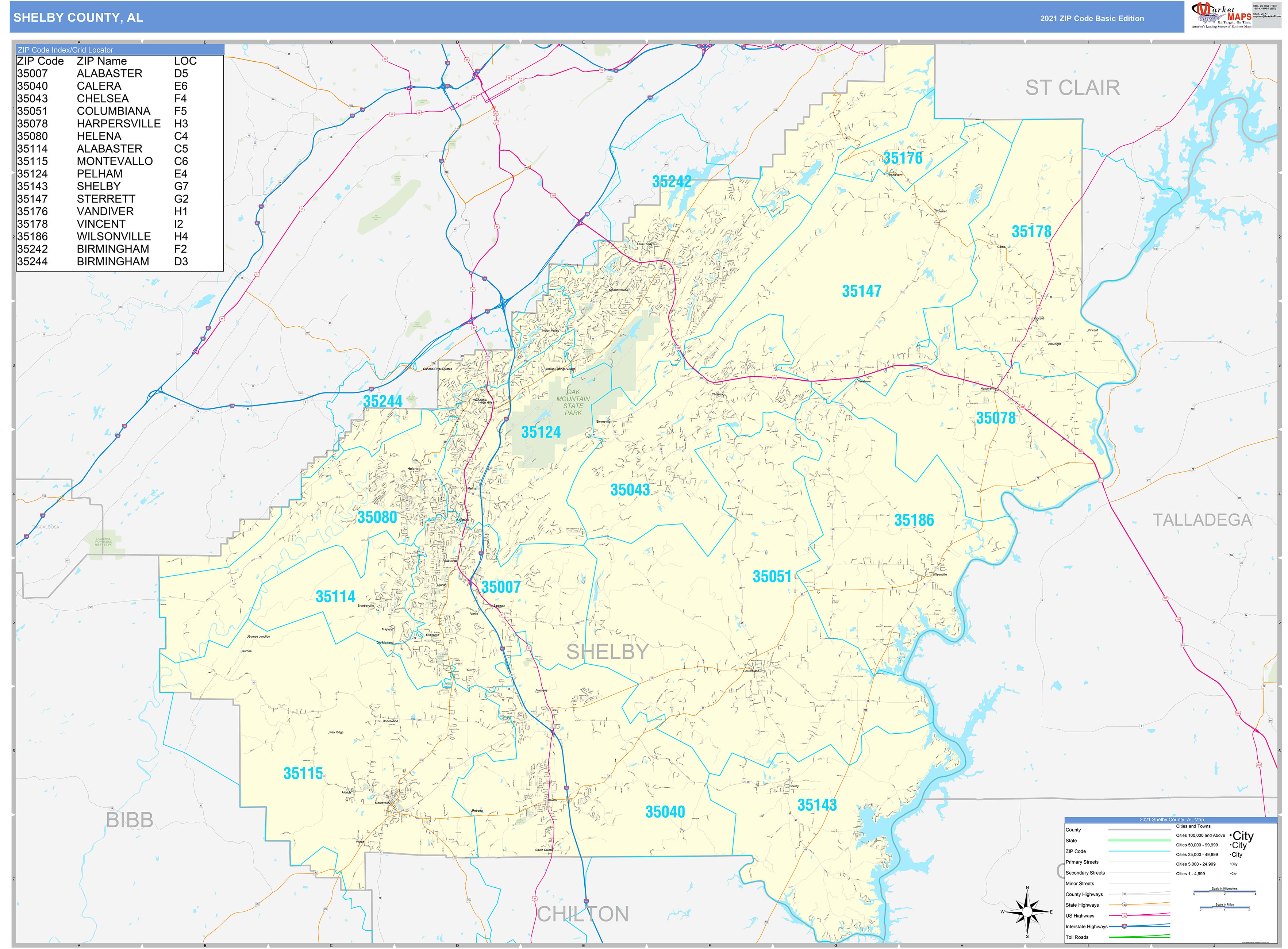Viewport: 1288px width, 949px height.
Task: Click the blue ZIP Code line sample in legend
Action: (1139, 851)
